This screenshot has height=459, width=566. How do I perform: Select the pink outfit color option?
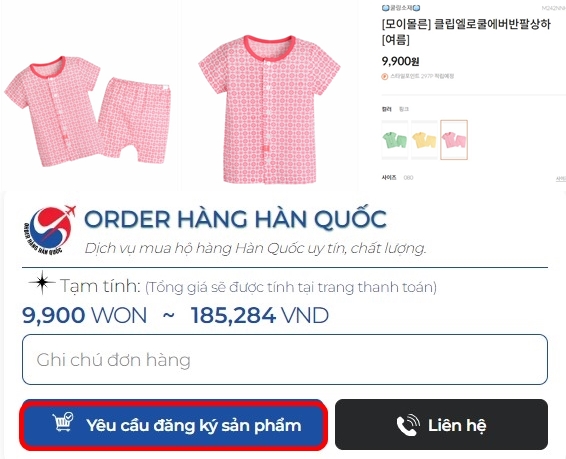tap(454, 140)
